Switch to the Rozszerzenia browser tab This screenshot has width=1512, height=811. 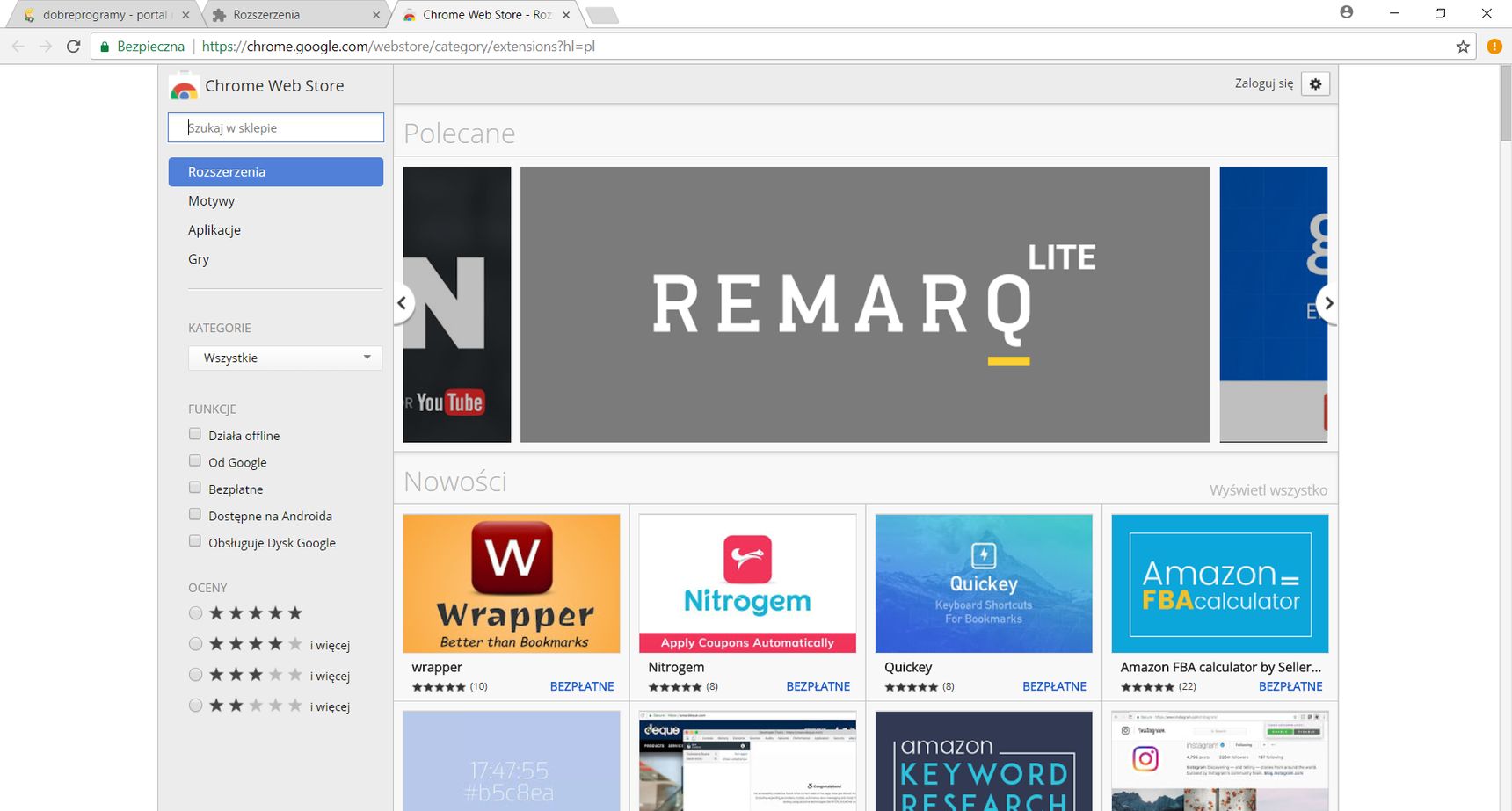coord(294,15)
